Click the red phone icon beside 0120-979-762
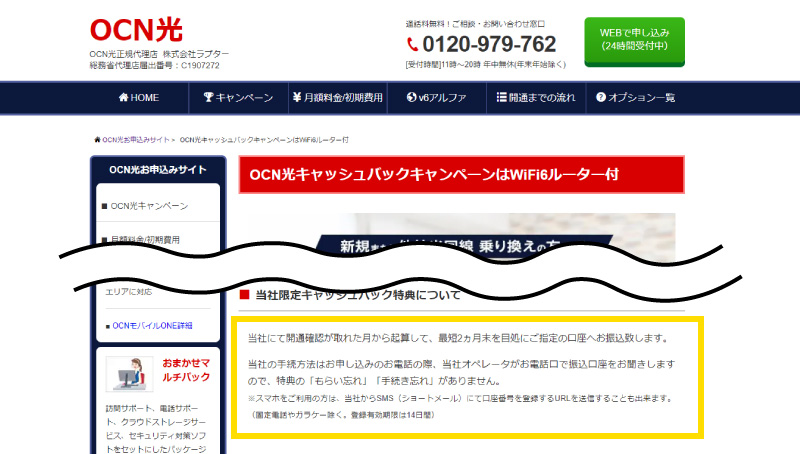 (412, 44)
